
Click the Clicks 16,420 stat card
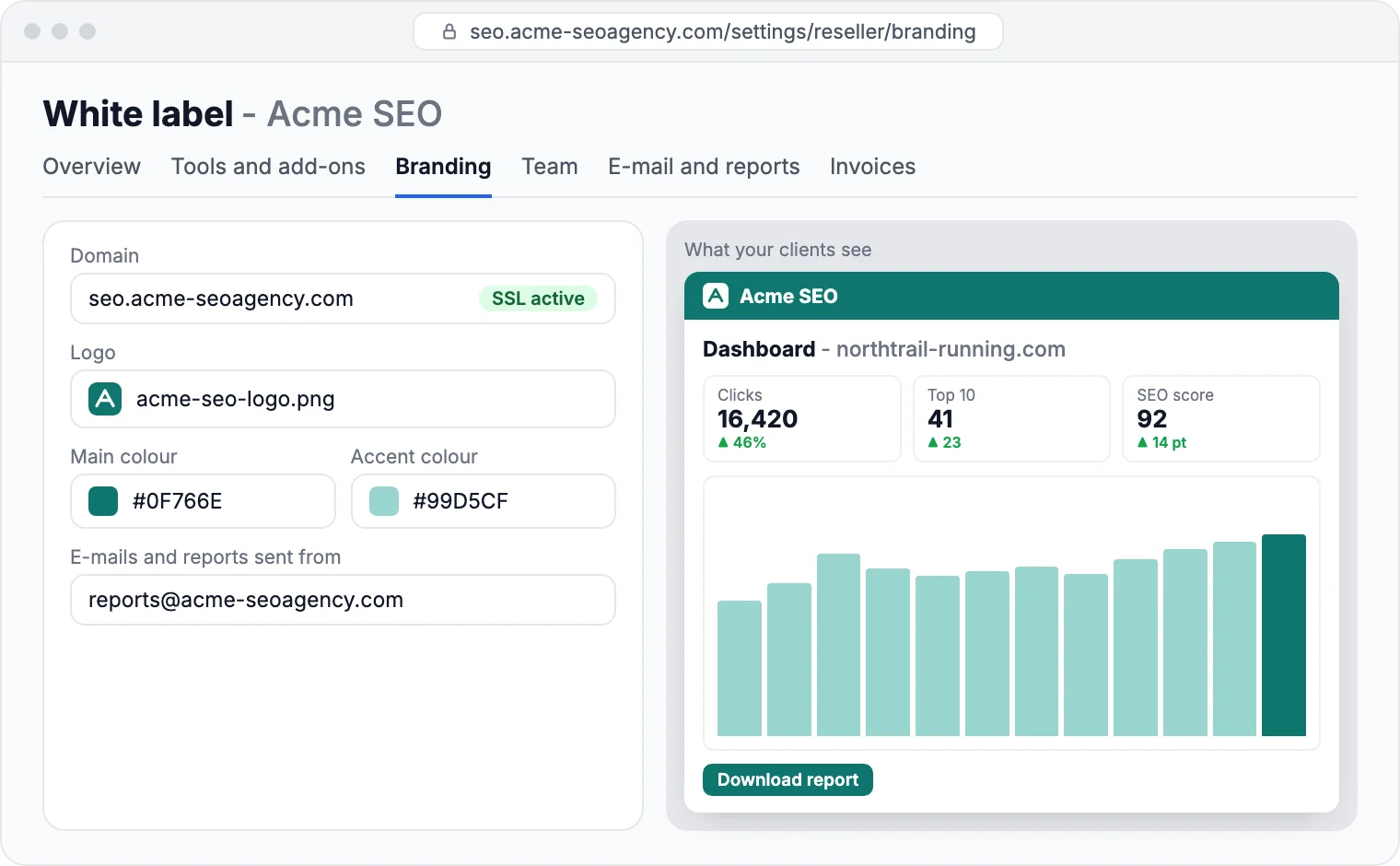(802, 418)
